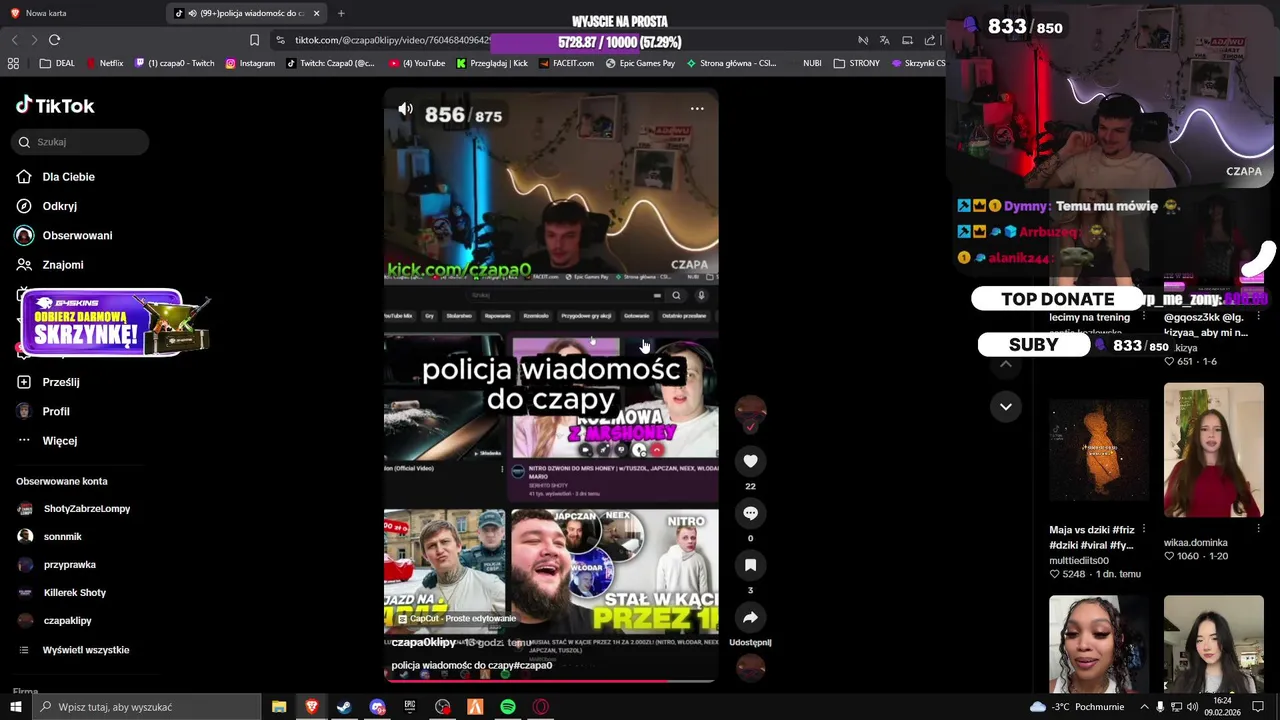This screenshot has height=720, width=1280.
Task: Open the Znajomi page
Action: 62,265
